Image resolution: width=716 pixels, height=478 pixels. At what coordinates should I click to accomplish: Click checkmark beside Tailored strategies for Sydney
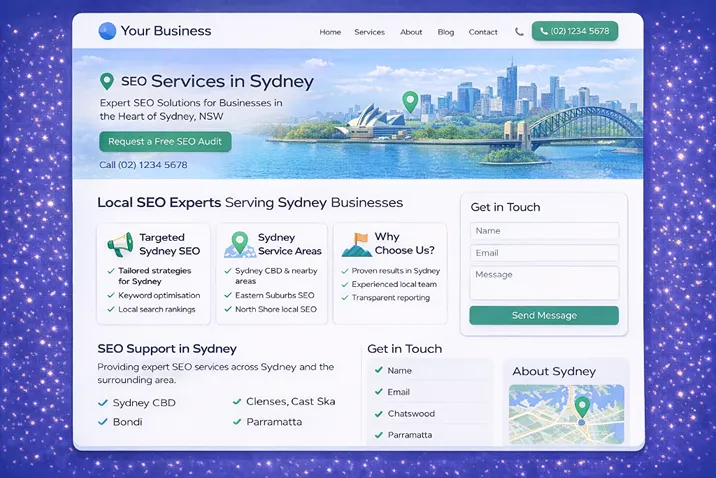point(111,271)
